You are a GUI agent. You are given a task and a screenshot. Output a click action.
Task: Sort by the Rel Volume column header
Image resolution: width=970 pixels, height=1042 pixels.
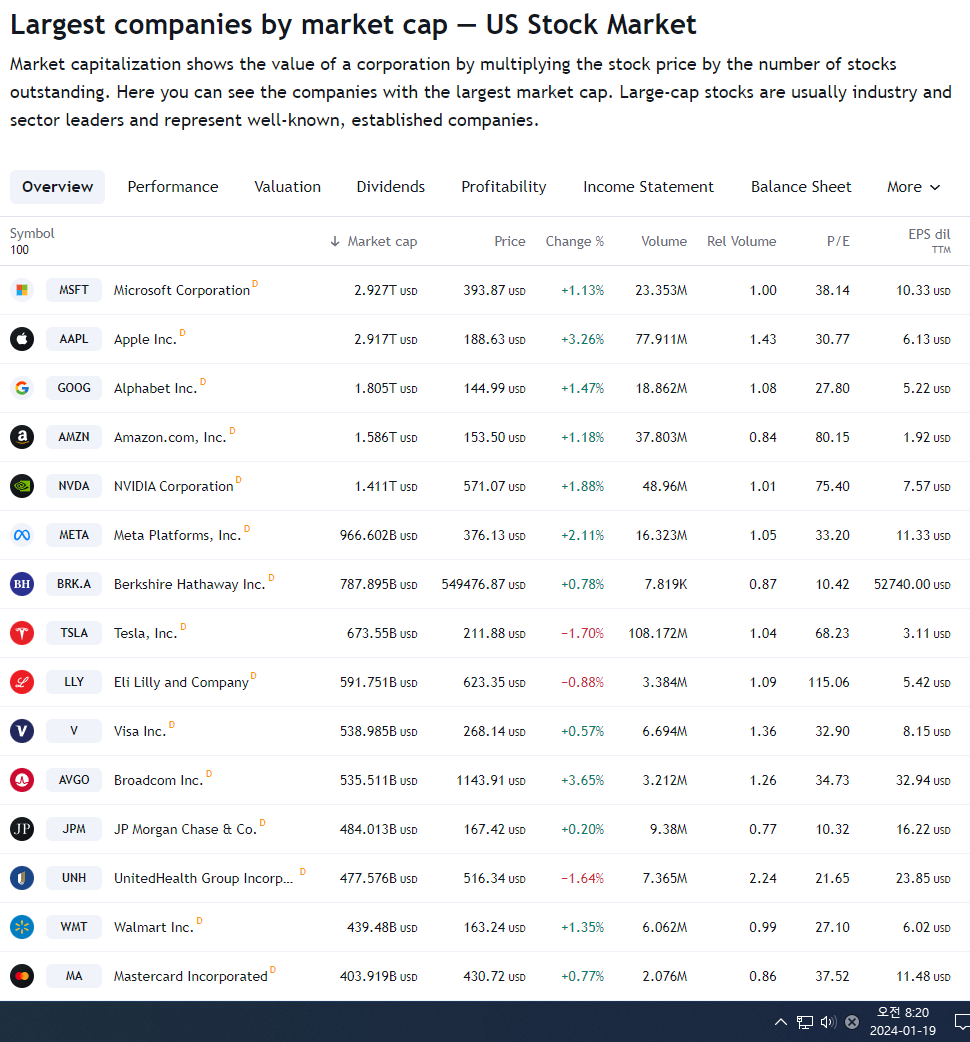741,241
